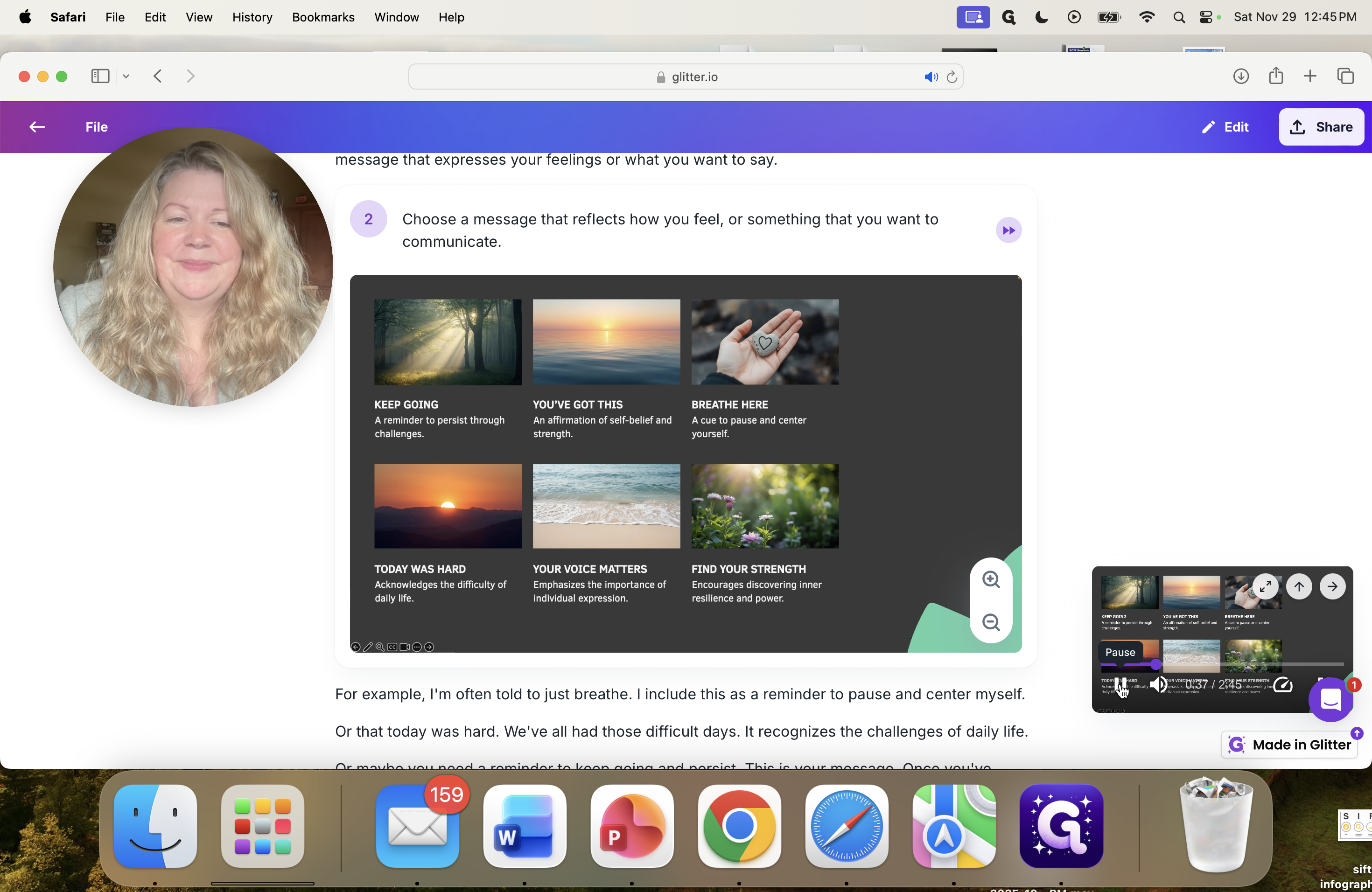Click the zoom in button on the embedded image
This screenshot has height=892, width=1372.
pos(990,580)
